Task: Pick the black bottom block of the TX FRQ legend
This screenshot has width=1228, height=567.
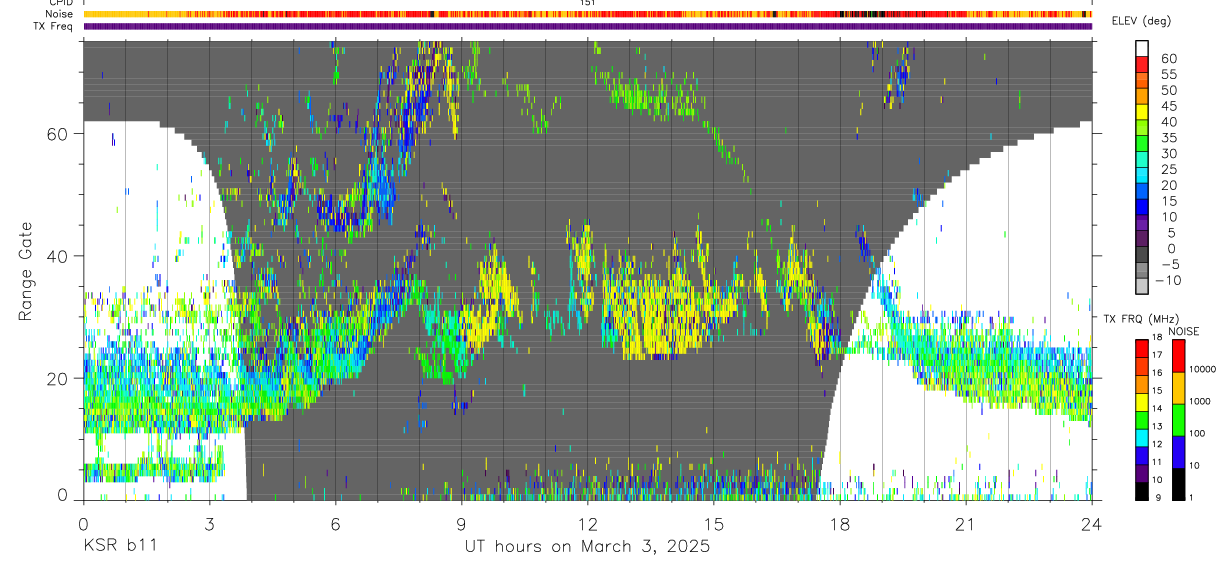Action: 1142,491
